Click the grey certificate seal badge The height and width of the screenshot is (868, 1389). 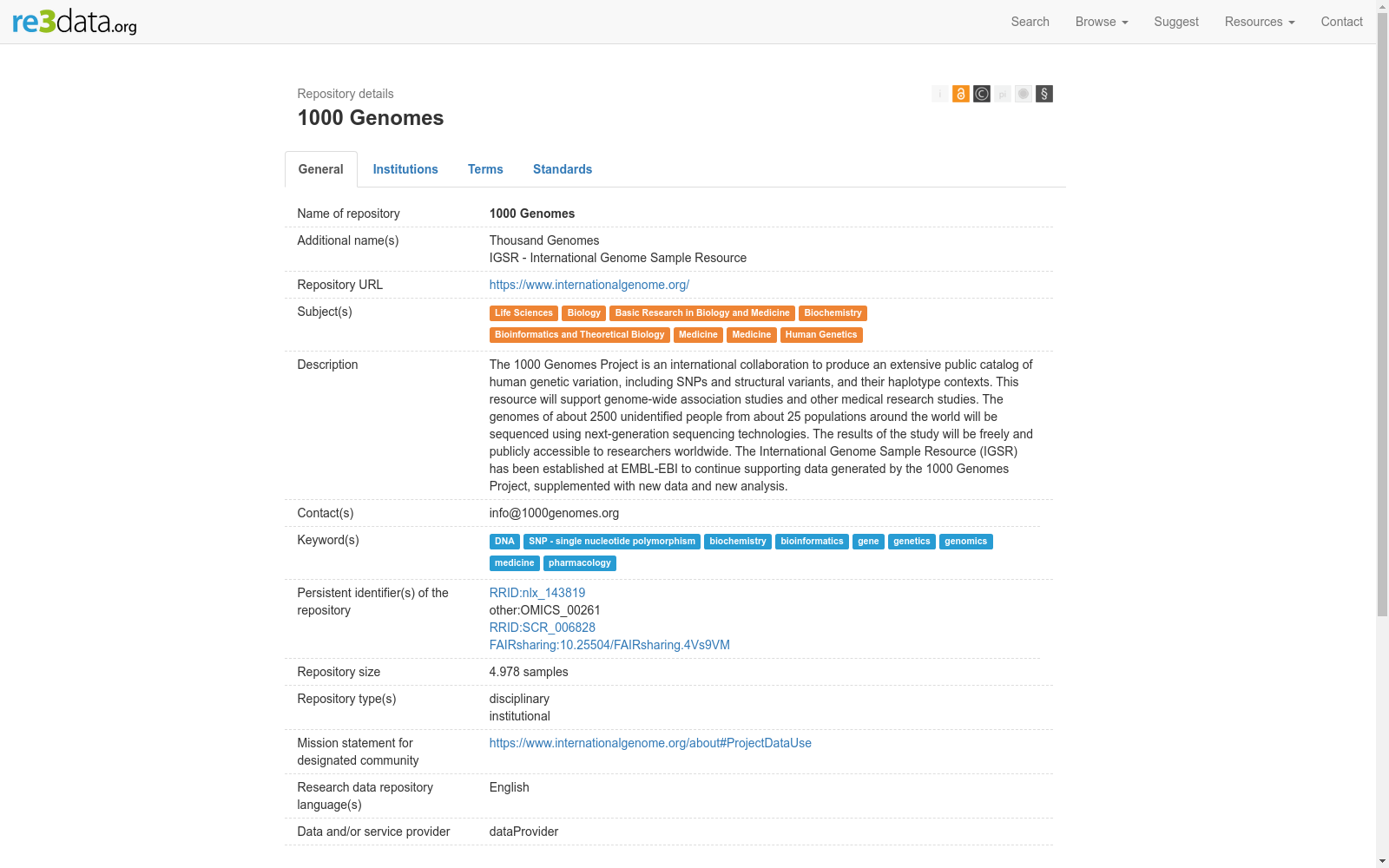pyautogui.click(x=1024, y=94)
